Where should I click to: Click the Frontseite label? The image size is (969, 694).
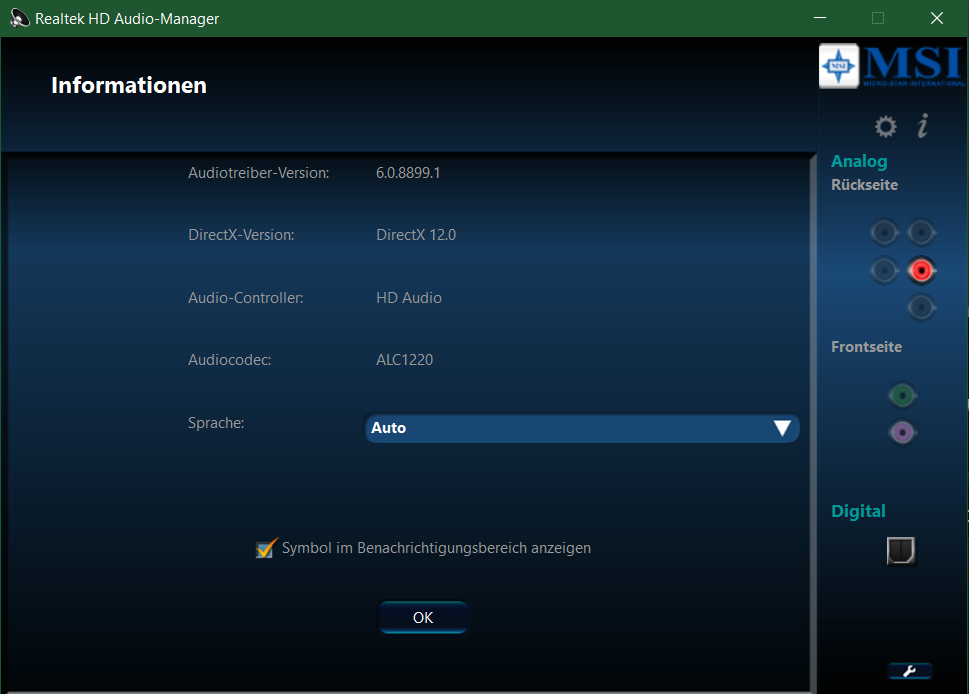866,347
